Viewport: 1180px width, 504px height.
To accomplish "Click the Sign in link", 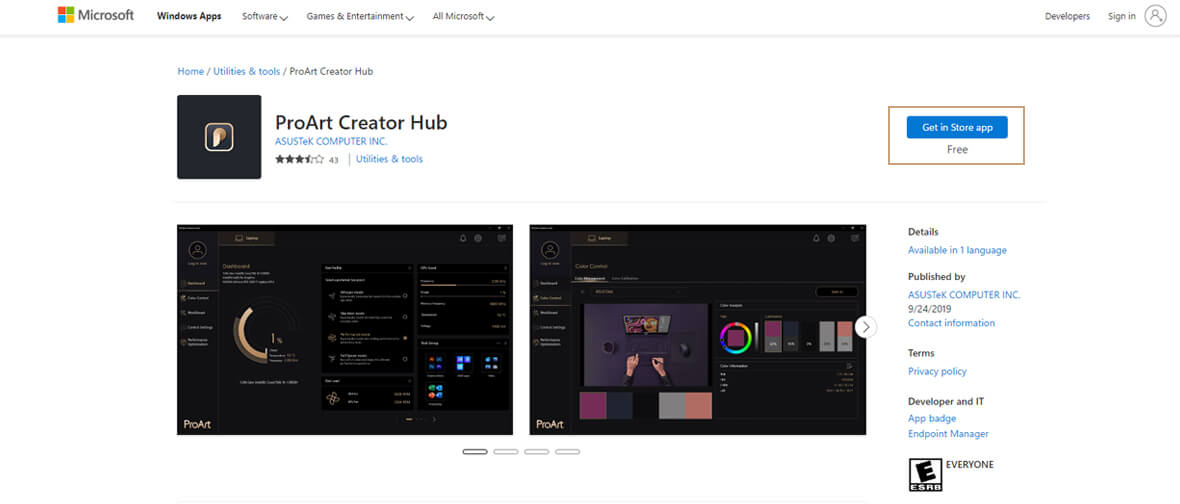I will (1121, 17).
